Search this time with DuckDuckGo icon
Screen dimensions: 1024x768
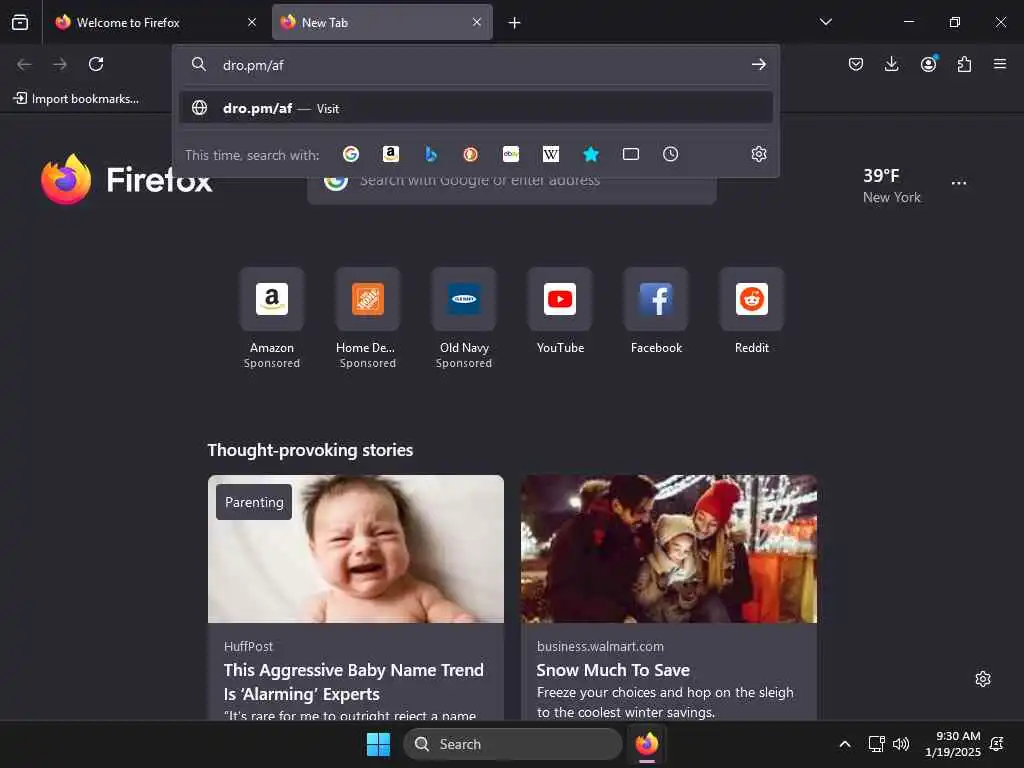[471, 154]
